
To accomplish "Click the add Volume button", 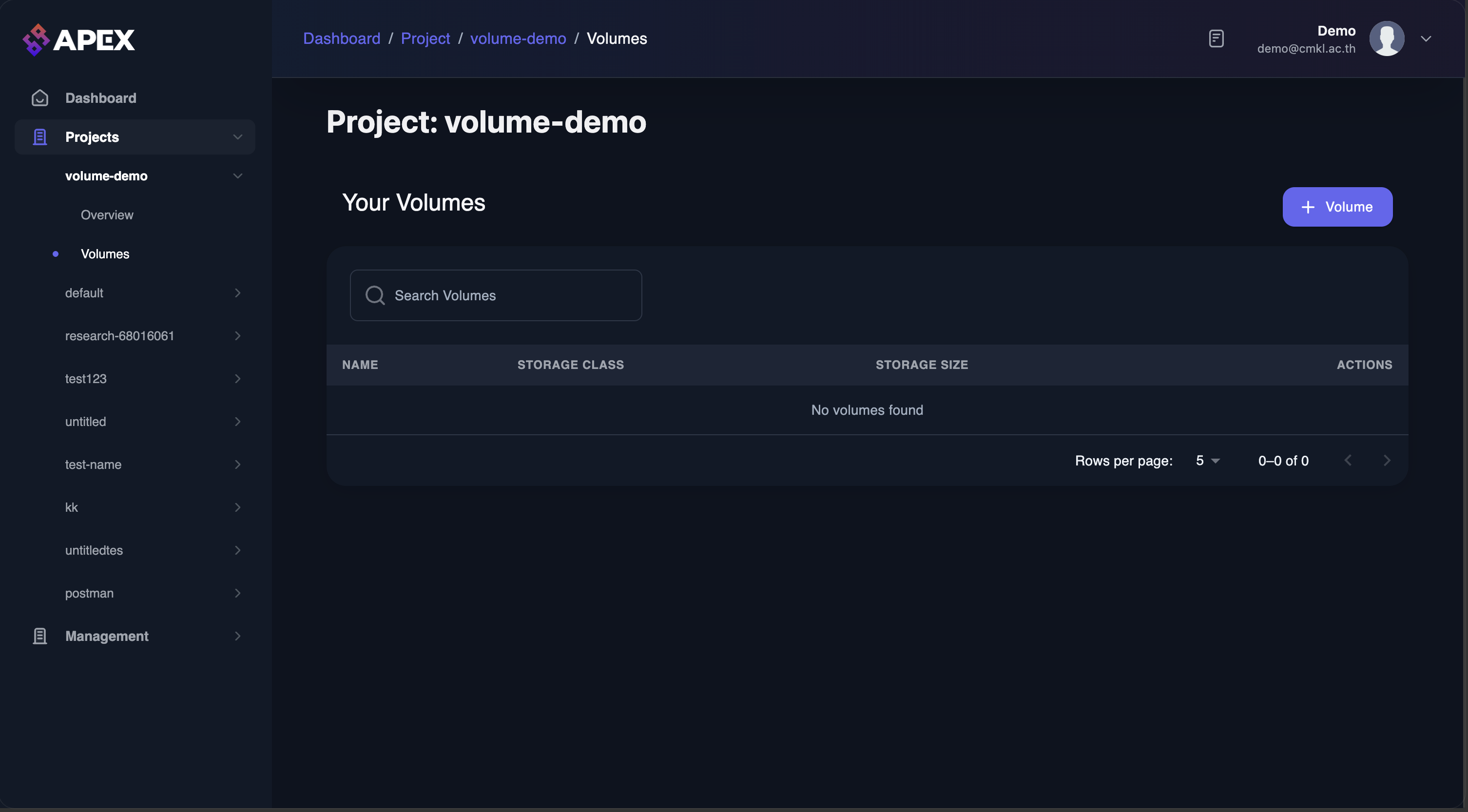I will [x=1337, y=207].
